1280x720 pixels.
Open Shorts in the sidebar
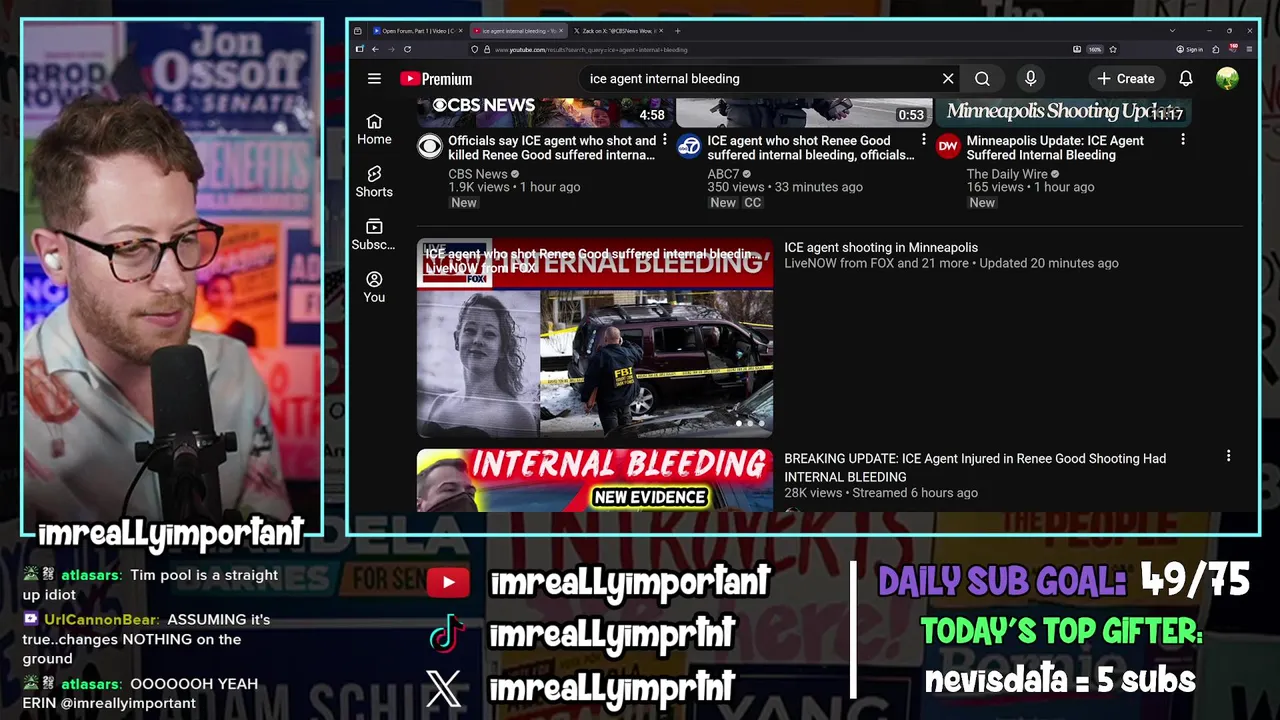(x=374, y=182)
